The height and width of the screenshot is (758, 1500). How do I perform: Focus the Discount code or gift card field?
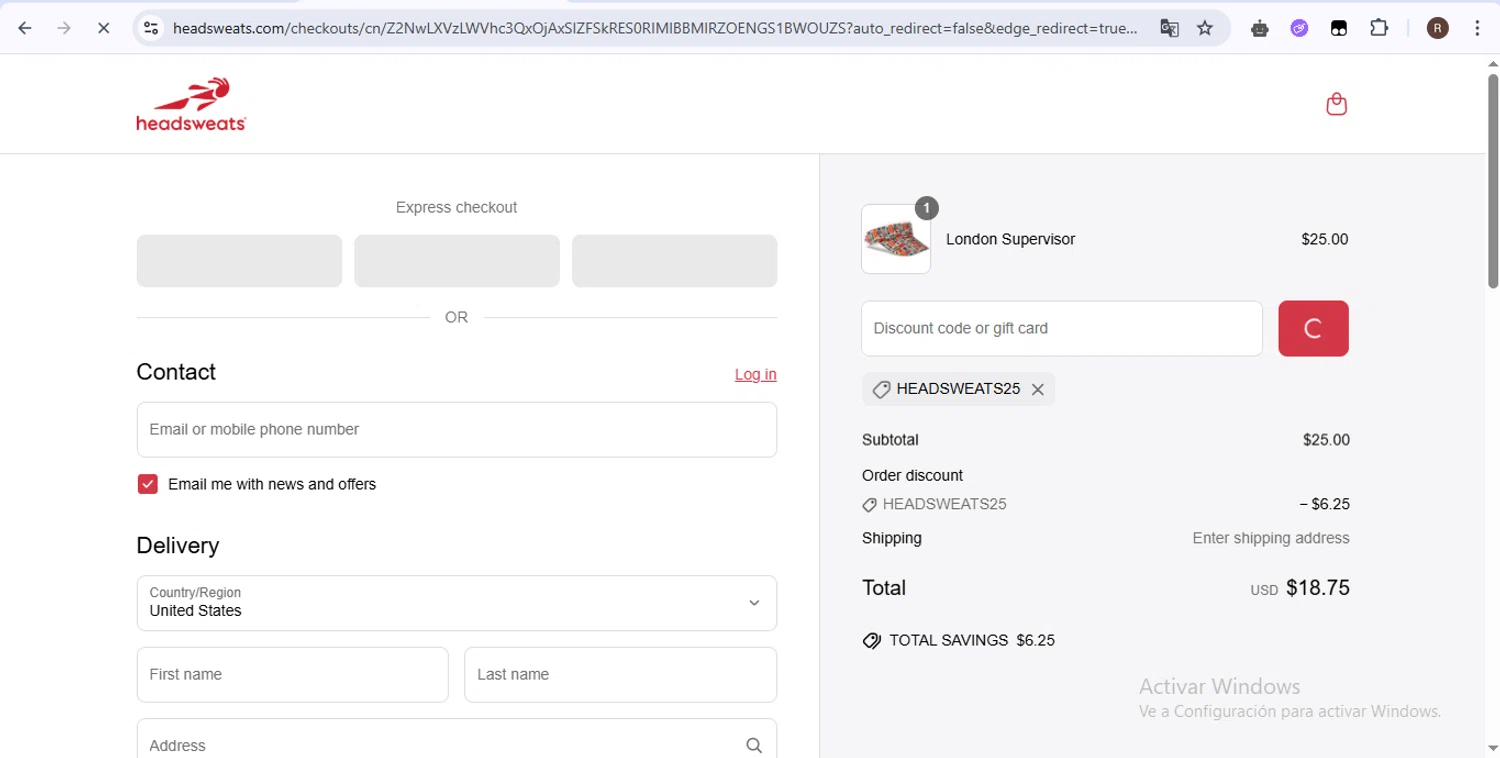1062,328
